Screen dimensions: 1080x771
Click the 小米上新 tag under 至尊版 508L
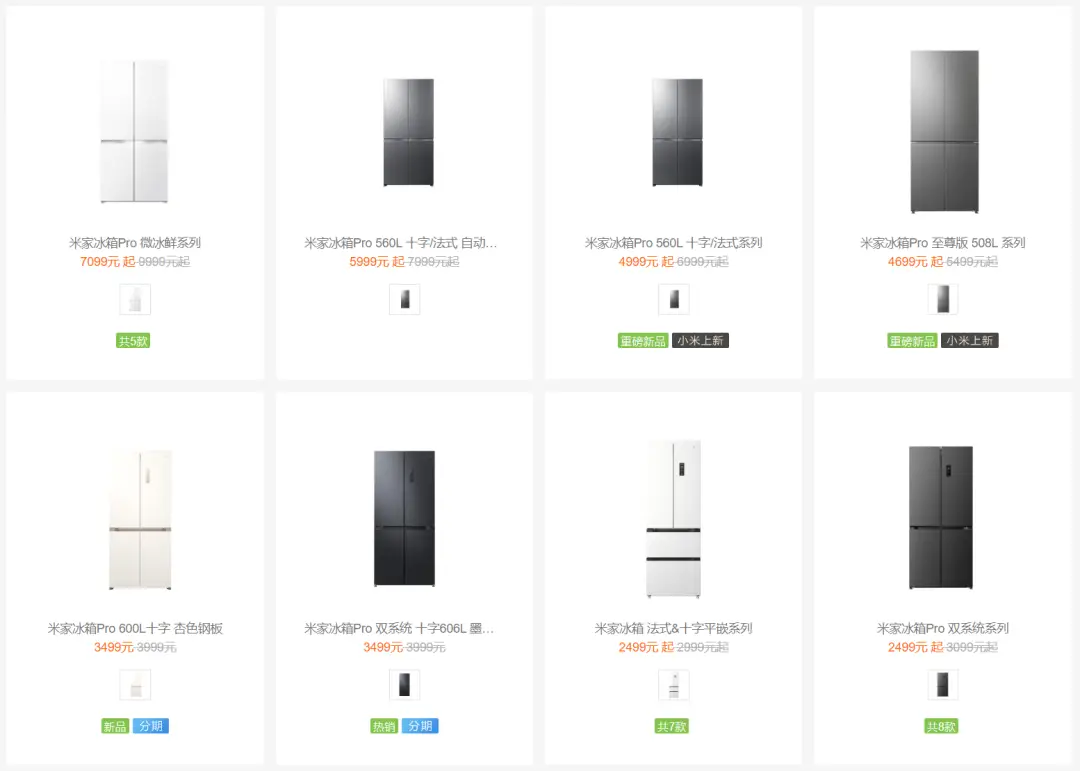point(970,340)
